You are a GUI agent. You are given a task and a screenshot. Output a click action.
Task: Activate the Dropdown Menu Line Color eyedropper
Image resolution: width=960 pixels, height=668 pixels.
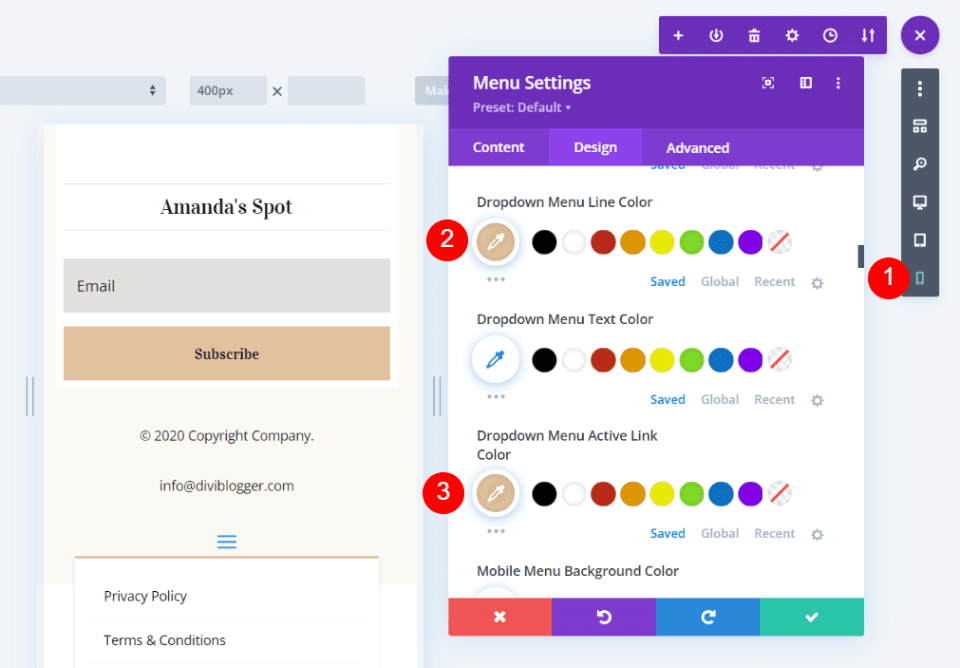coord(495,241)
